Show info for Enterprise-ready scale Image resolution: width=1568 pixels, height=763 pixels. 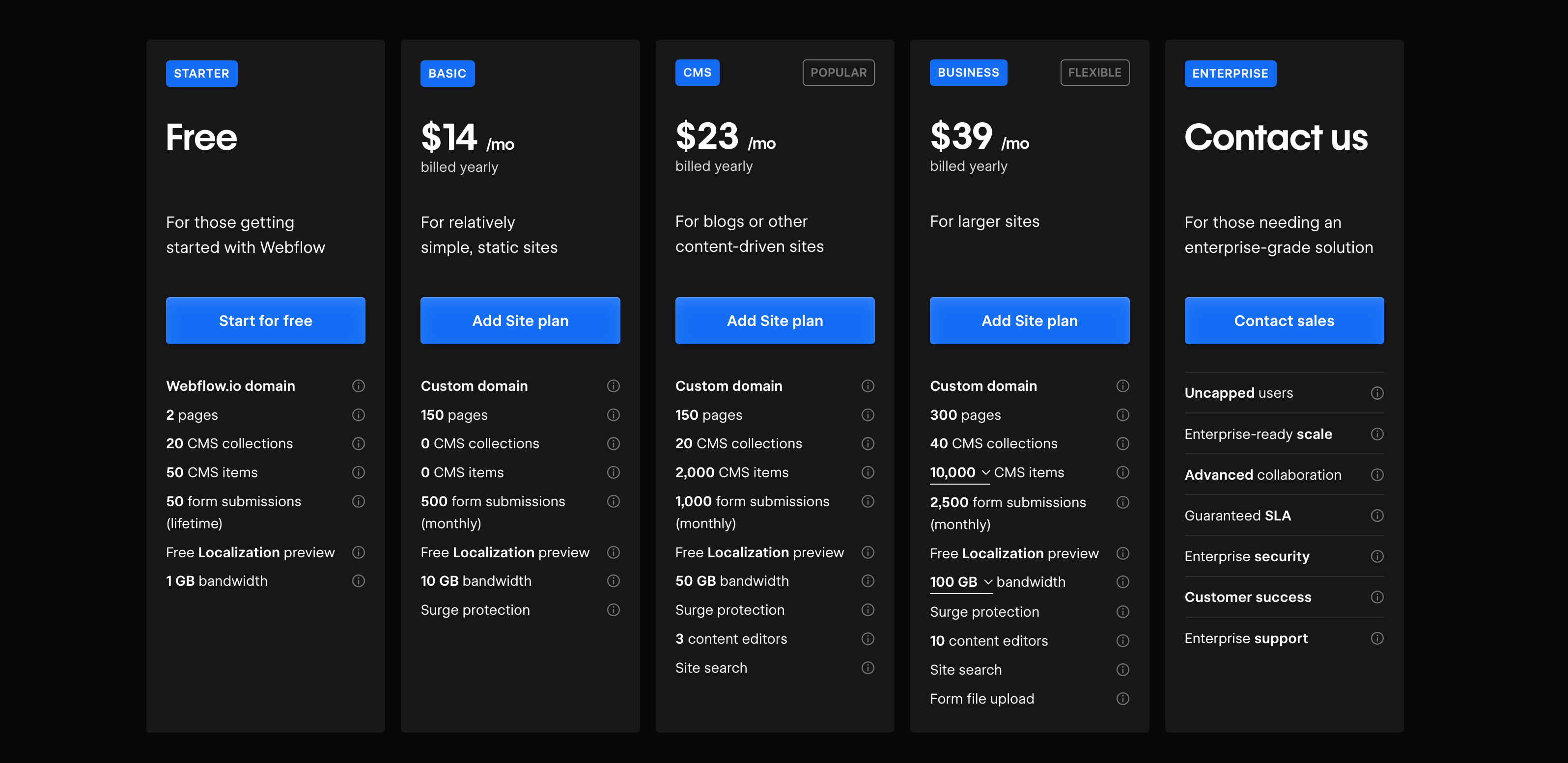click(1377, 435)
